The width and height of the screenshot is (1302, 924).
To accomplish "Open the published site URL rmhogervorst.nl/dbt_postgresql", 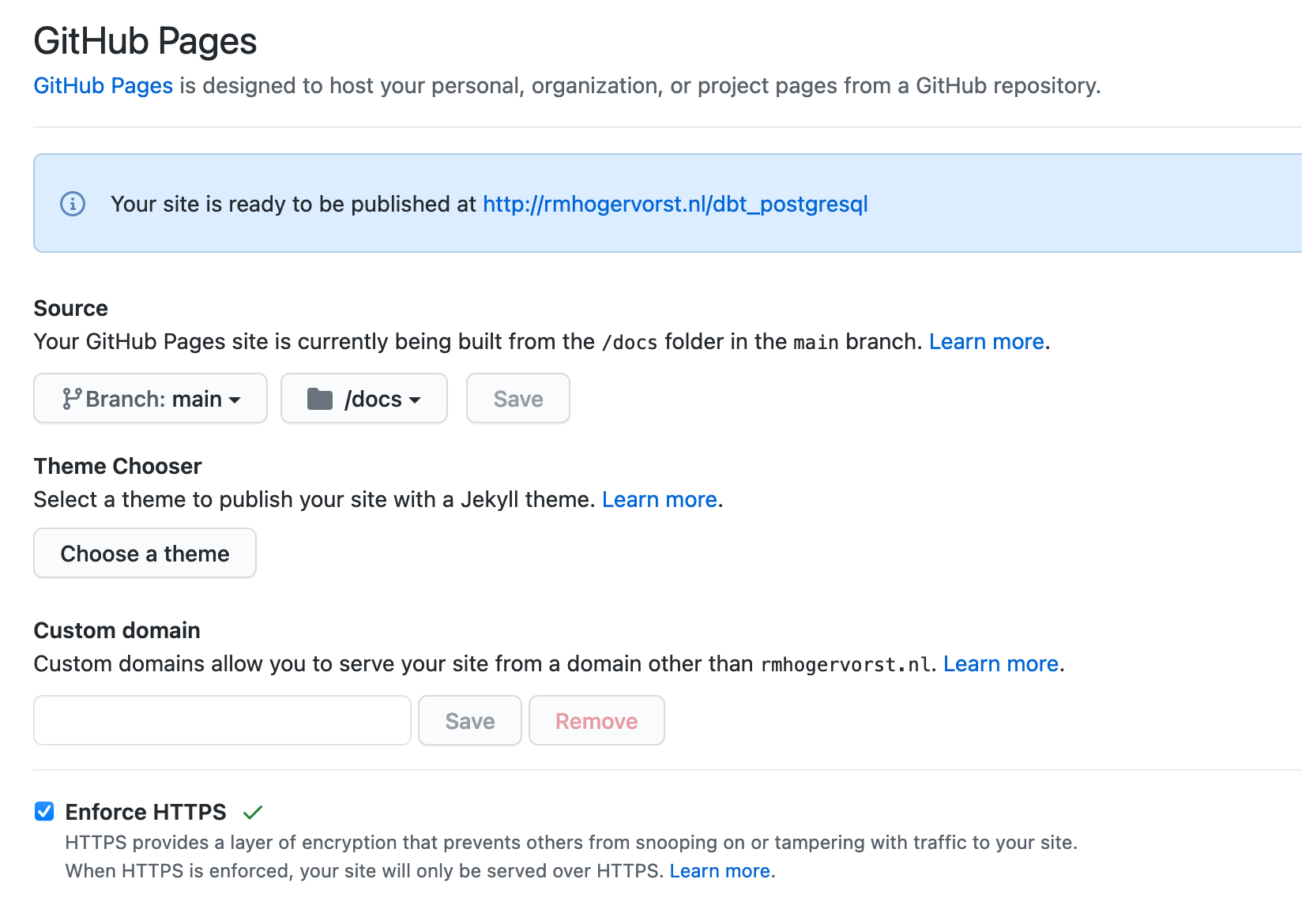I will (675, 204).
